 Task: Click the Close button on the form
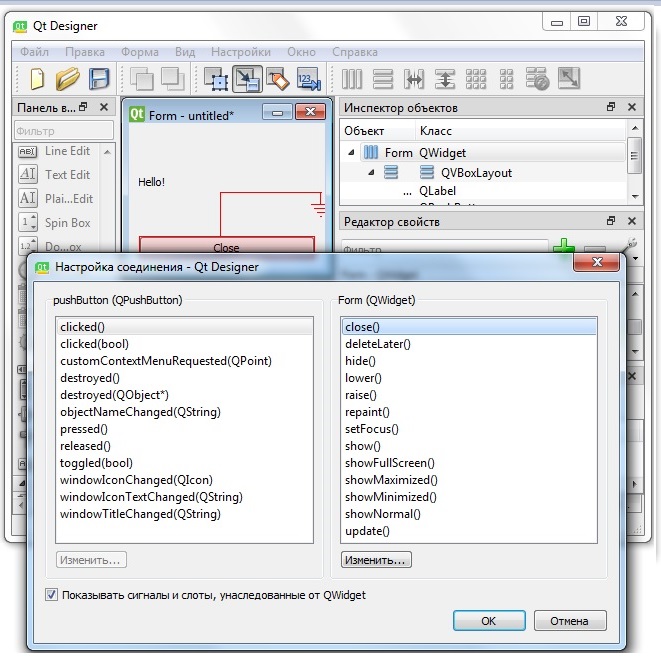point(226,247)
